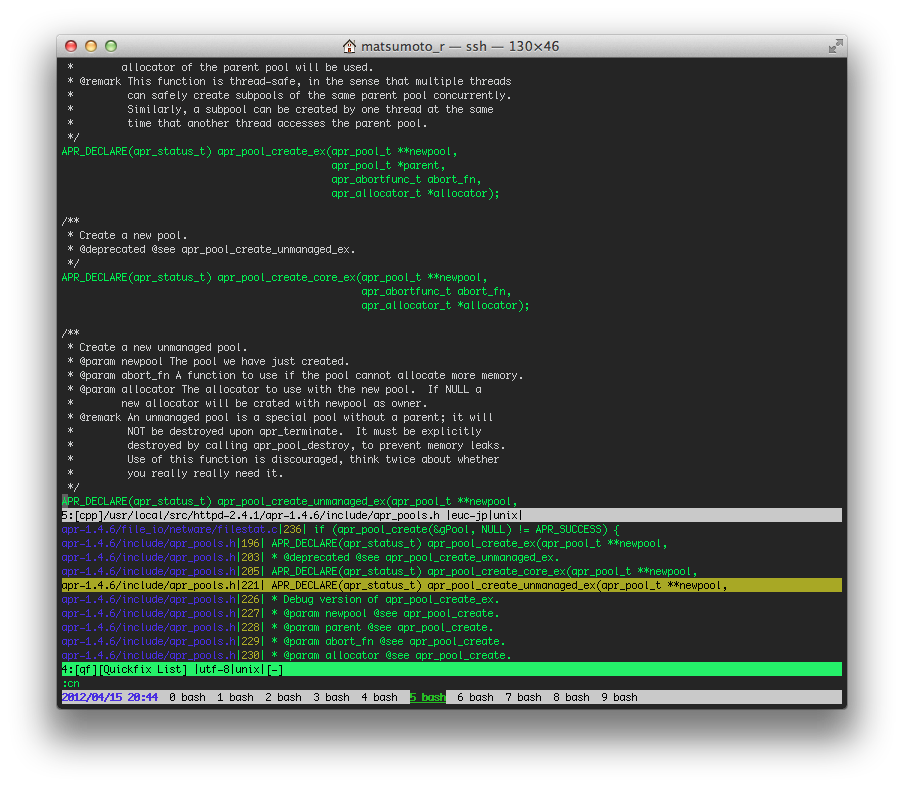This screenshot has height=788, width=904.
Task: Click the date 2012/04/15 in the status bar
Action: click(91, 697)
